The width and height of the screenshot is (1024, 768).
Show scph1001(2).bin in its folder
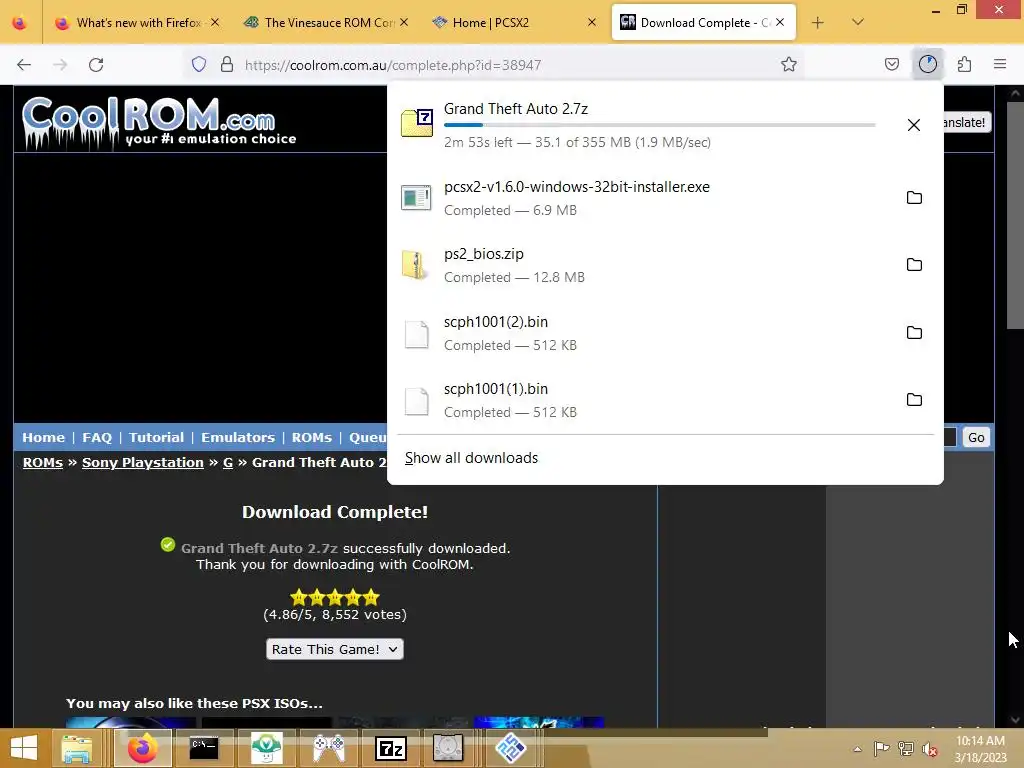point(914,332)
